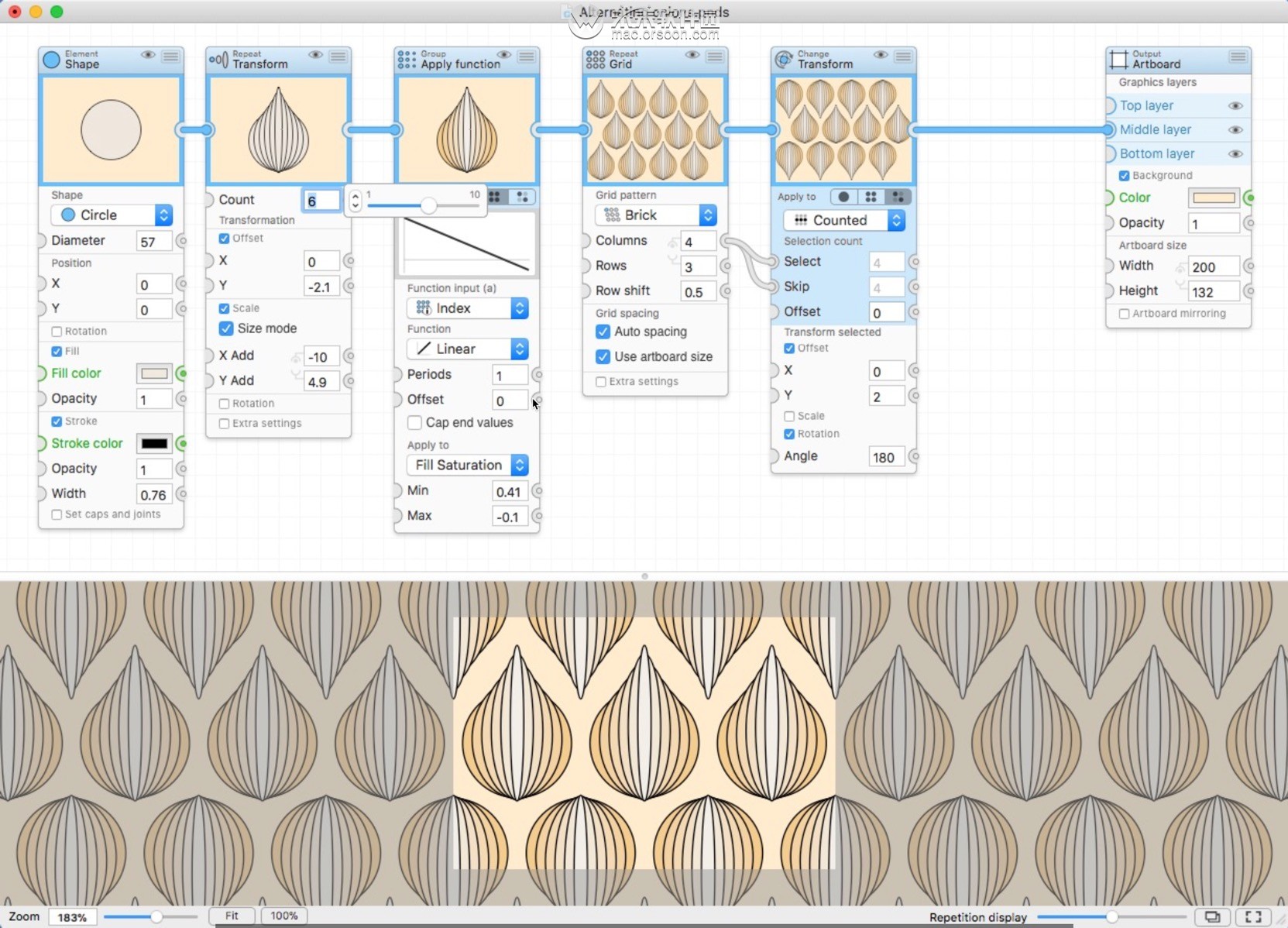
Task: Click the Artboard Color output connector
Action: point(1249,198)
